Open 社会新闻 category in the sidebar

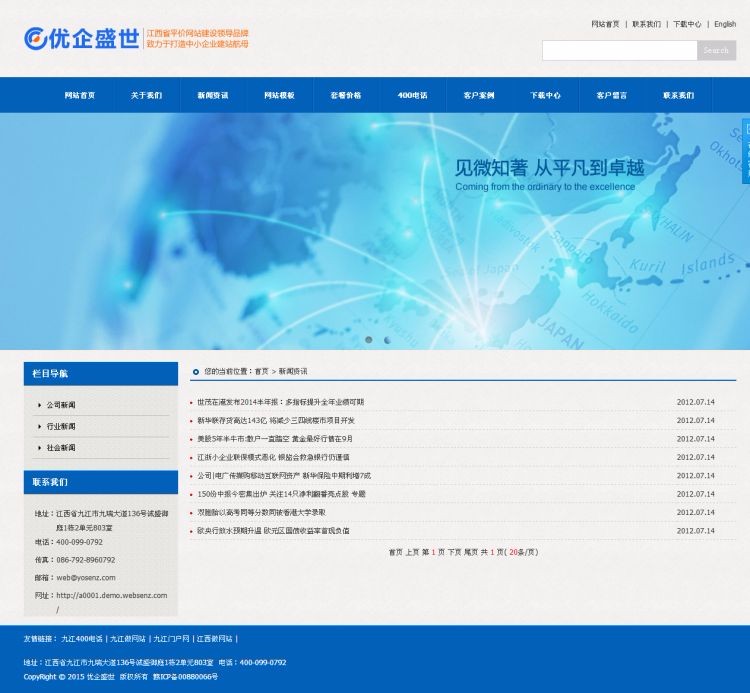click(x=61, y=448)
